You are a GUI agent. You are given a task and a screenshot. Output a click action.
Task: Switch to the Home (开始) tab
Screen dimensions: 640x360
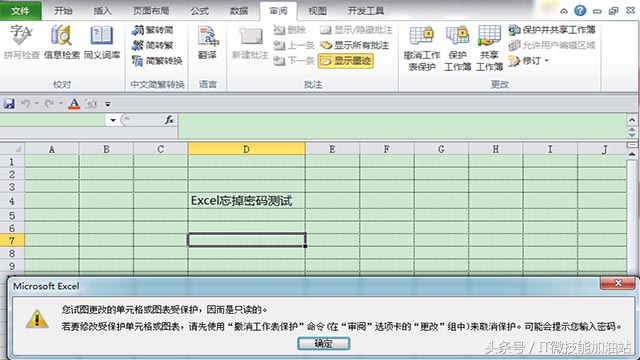point(63,11)
